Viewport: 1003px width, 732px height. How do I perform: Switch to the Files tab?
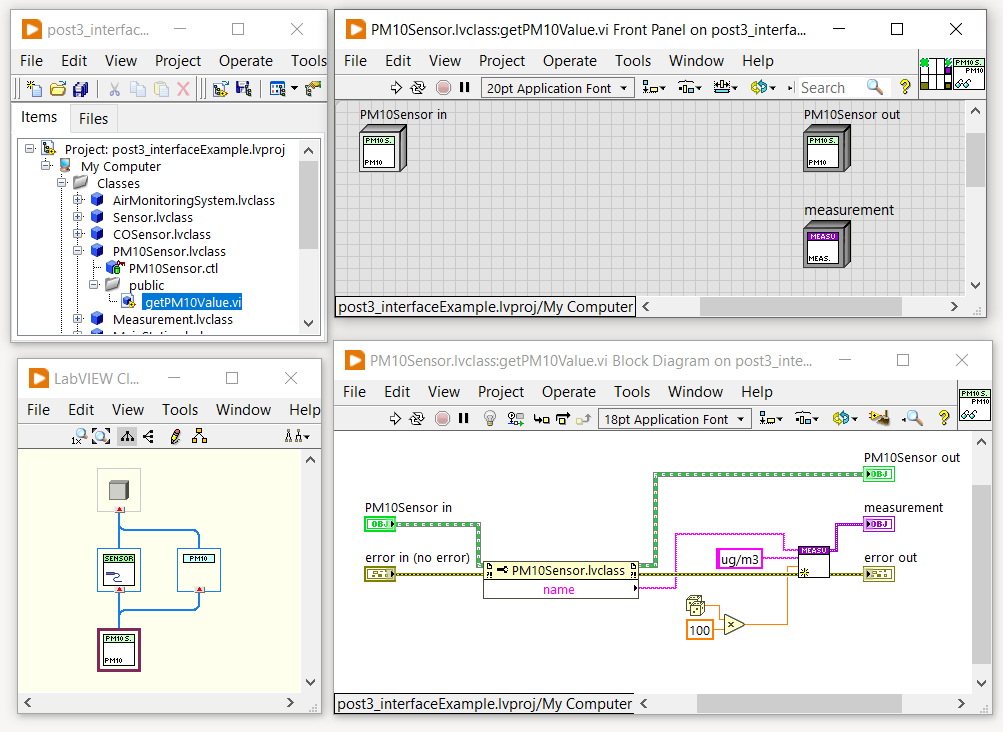[93, 119]
